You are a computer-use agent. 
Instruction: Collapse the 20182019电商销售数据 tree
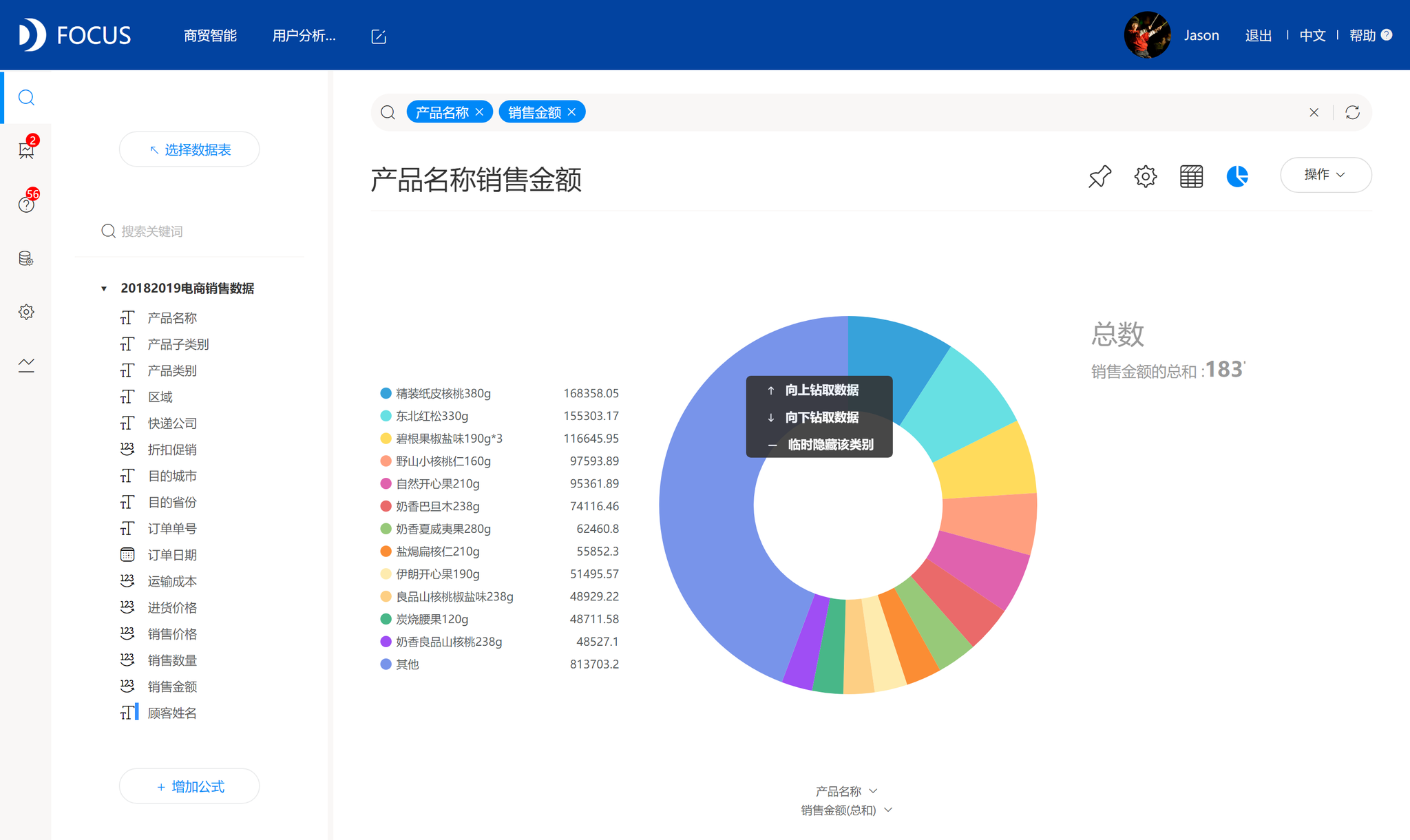tap(104, 288)
